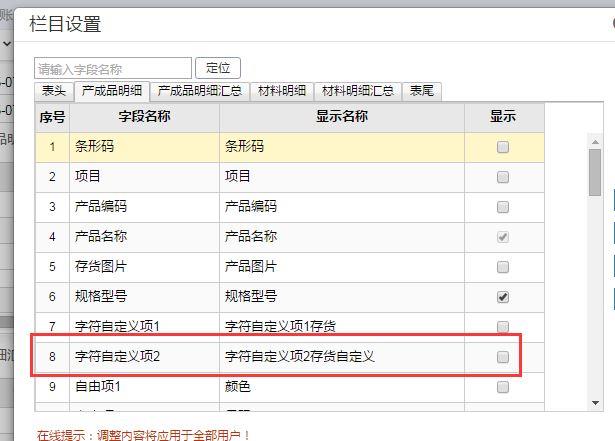
Task: Open the 产成品明细汇总 tab
Action: coord(200,91)
